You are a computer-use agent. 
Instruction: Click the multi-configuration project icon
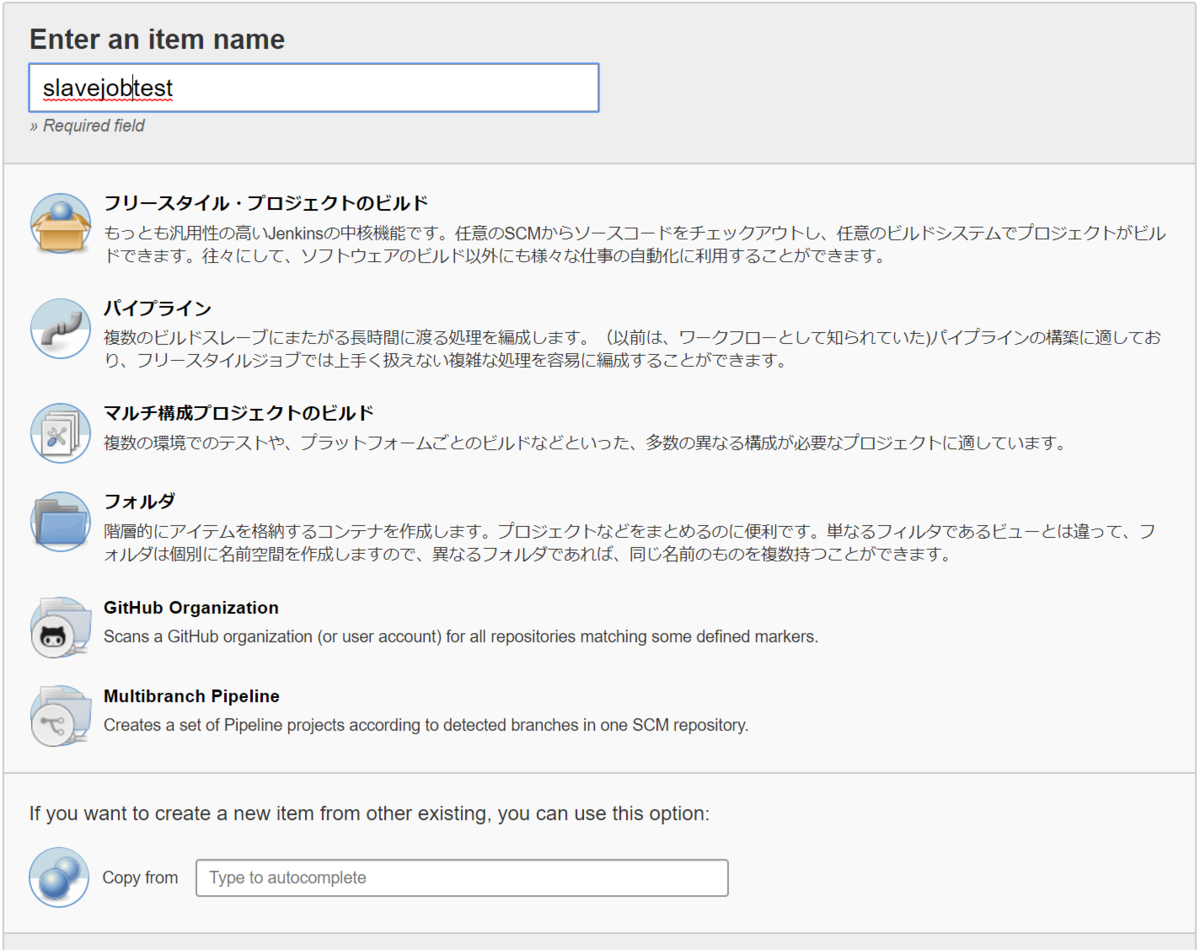[x=60, y=433]
